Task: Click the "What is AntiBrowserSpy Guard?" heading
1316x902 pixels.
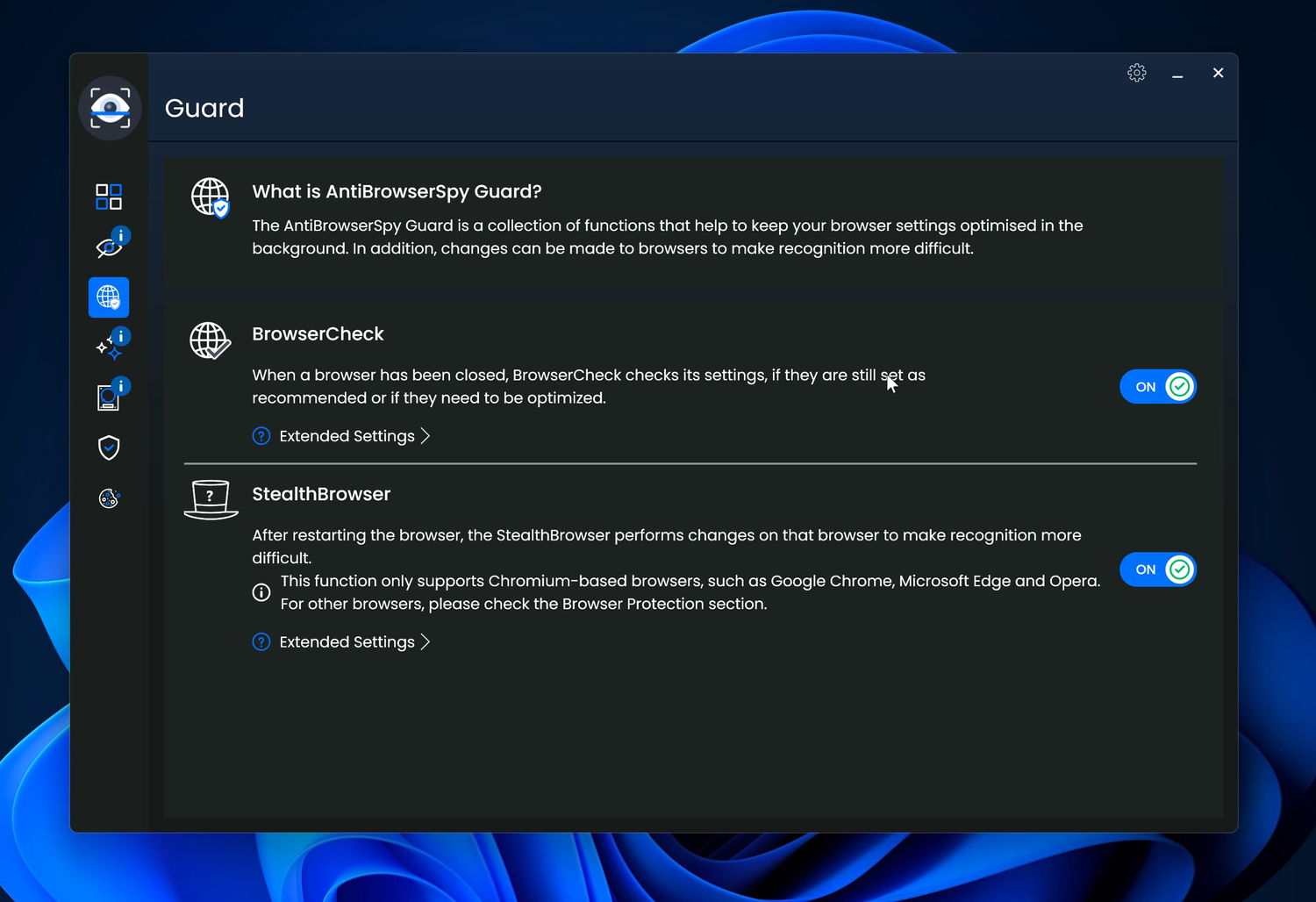Action: pyautogui.click(x=397, y=191)
